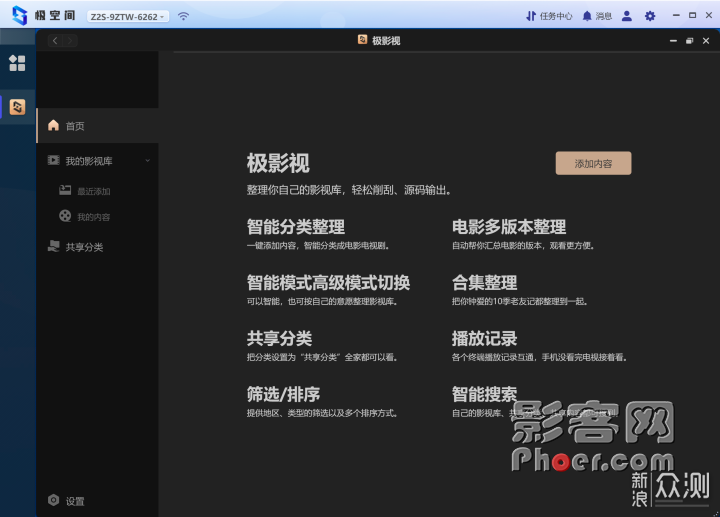Click 播放记录 heading
This screenshot has height=517, width=720.
pos(484,338)
